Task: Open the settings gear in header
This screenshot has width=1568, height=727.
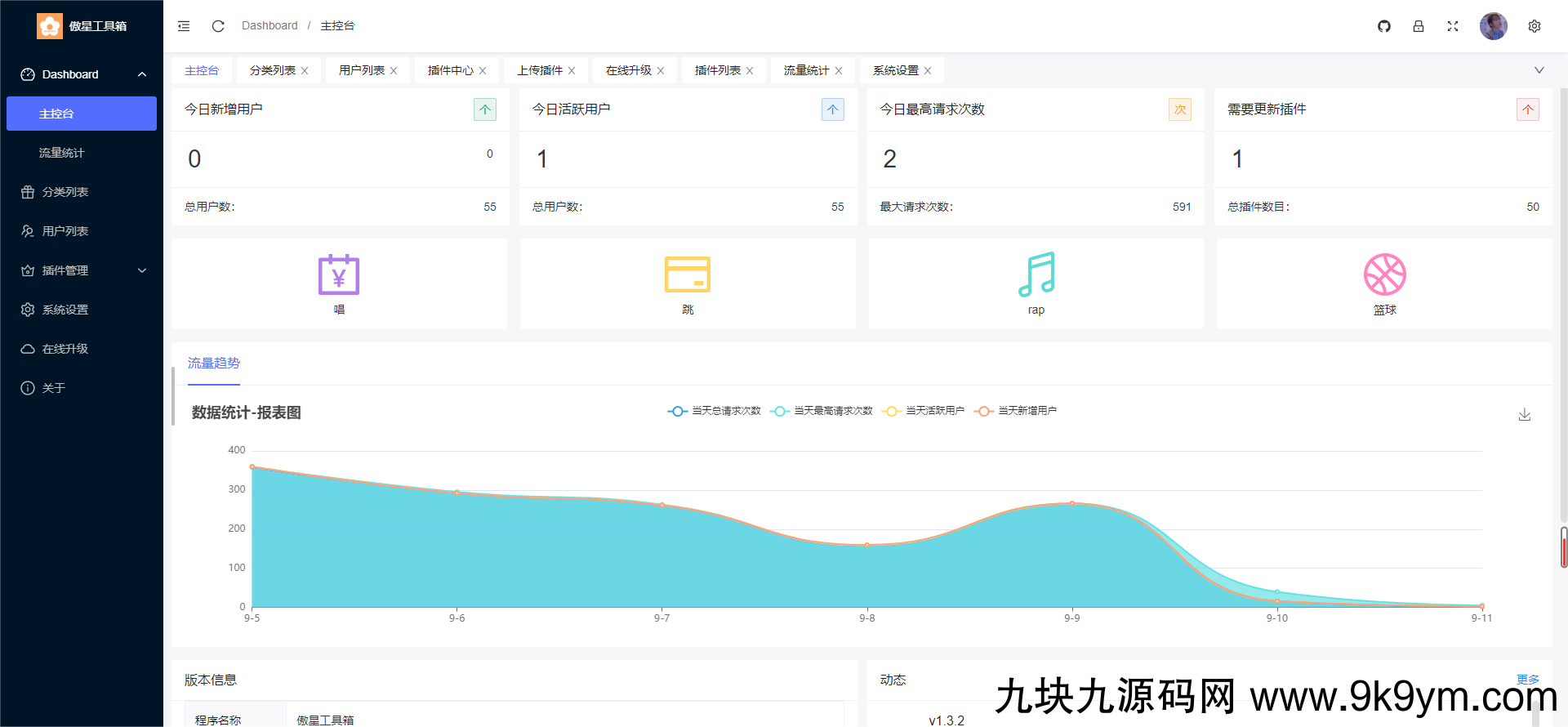Action: click(1535, 26)
